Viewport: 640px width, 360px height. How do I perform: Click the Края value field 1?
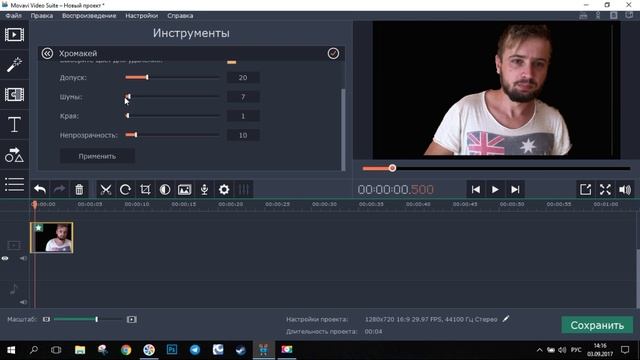[x=243, y=116]
